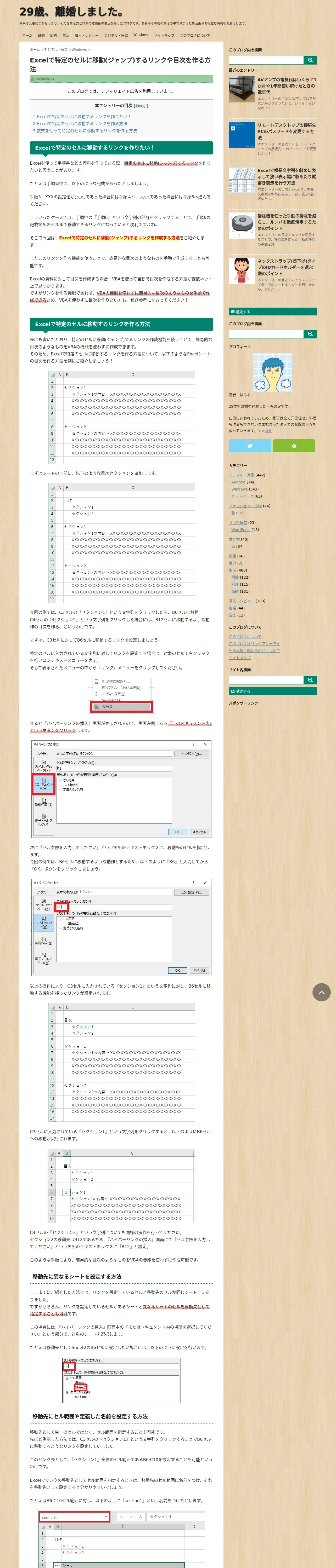Open the ファッション・小物 (44) category link

(x=245, y=506)
